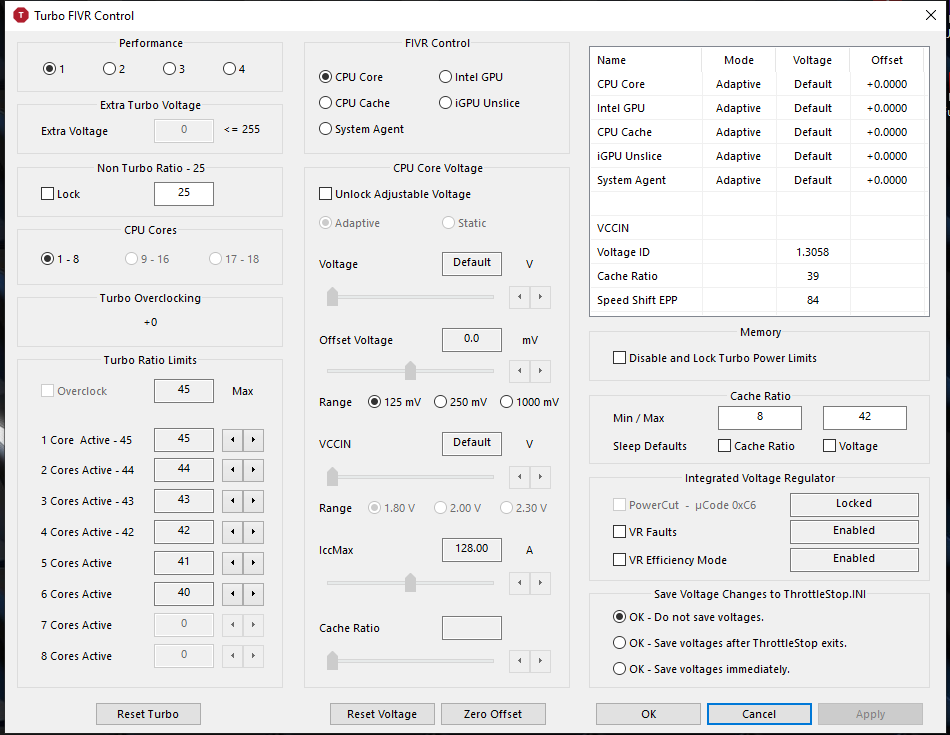This screenshot has height=735, width=950.
Task: Click the Zero Offset button
Action: [x=493, y=714]
